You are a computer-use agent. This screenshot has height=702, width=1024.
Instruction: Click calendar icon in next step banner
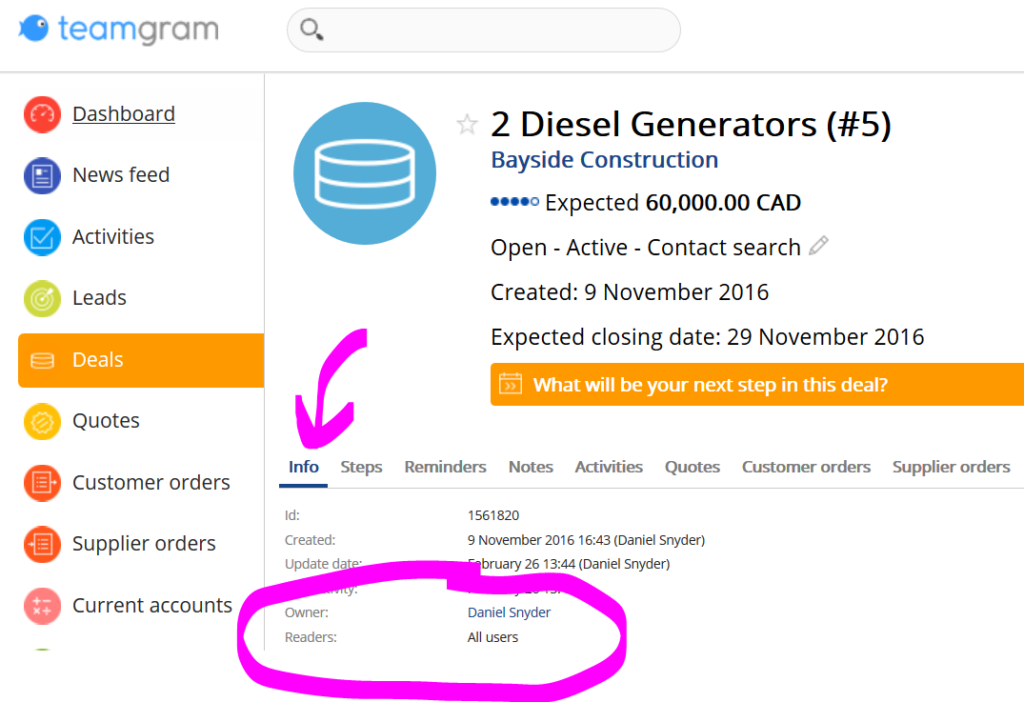pyautogui.click(x=511, y=384)
